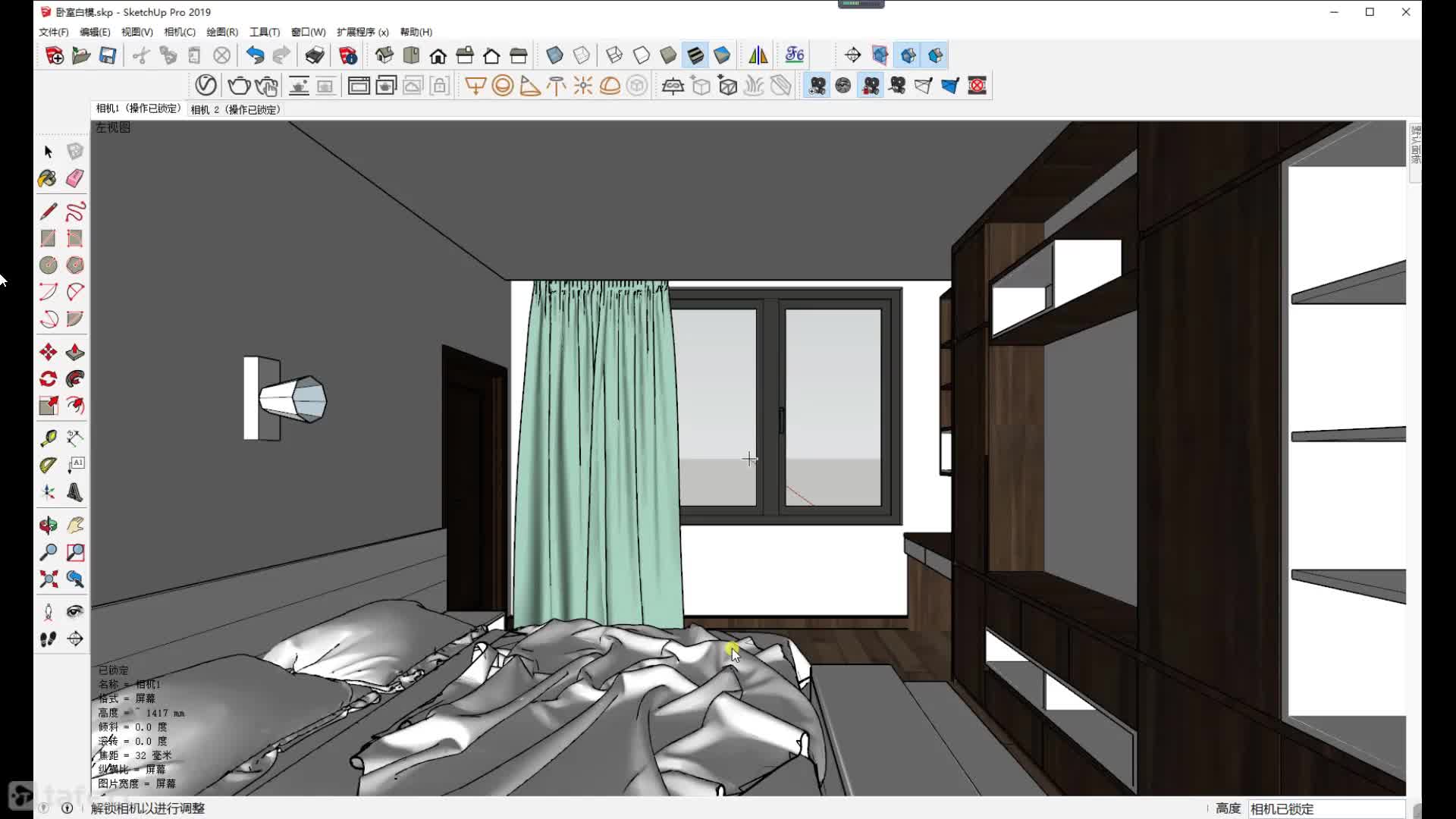1456x819 pixels.
Task: Select the Rotate tool
Action: point(49,378)
